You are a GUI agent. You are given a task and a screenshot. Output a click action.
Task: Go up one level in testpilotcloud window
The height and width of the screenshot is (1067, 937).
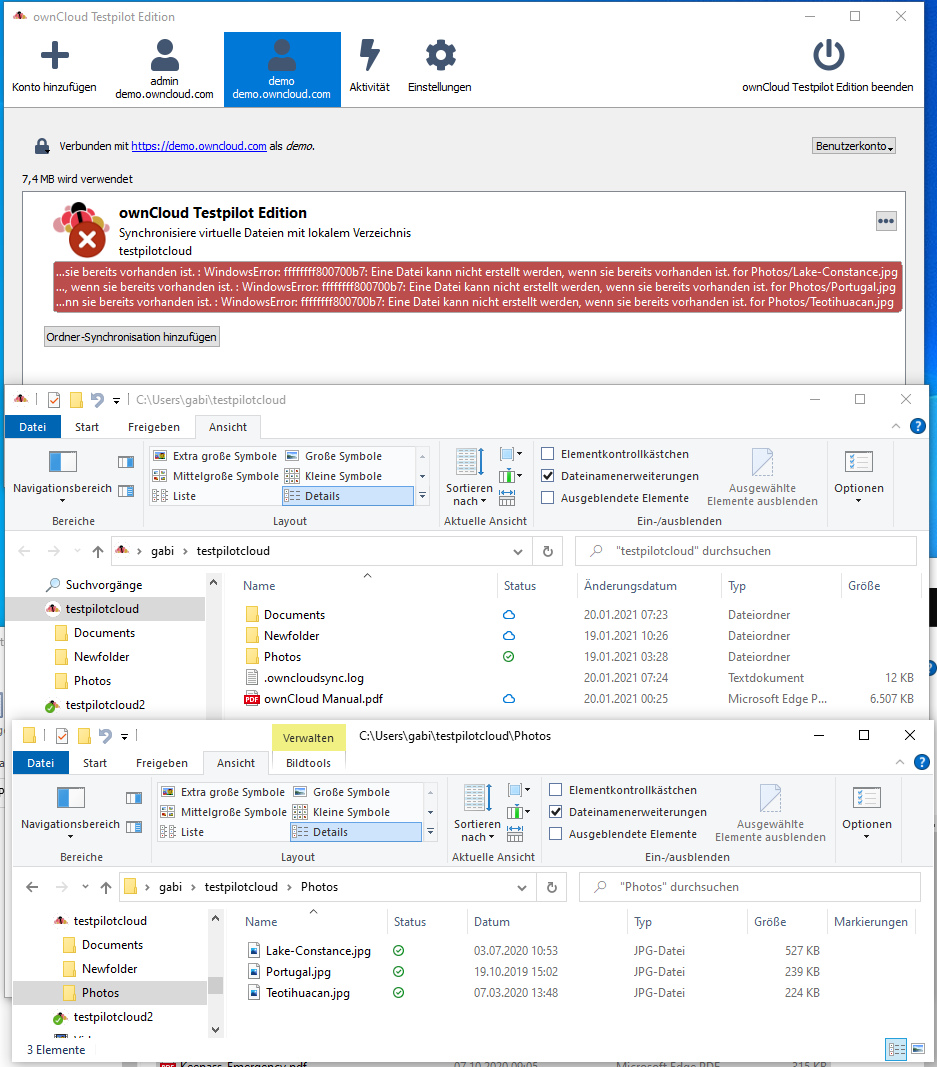coord(98,552)
